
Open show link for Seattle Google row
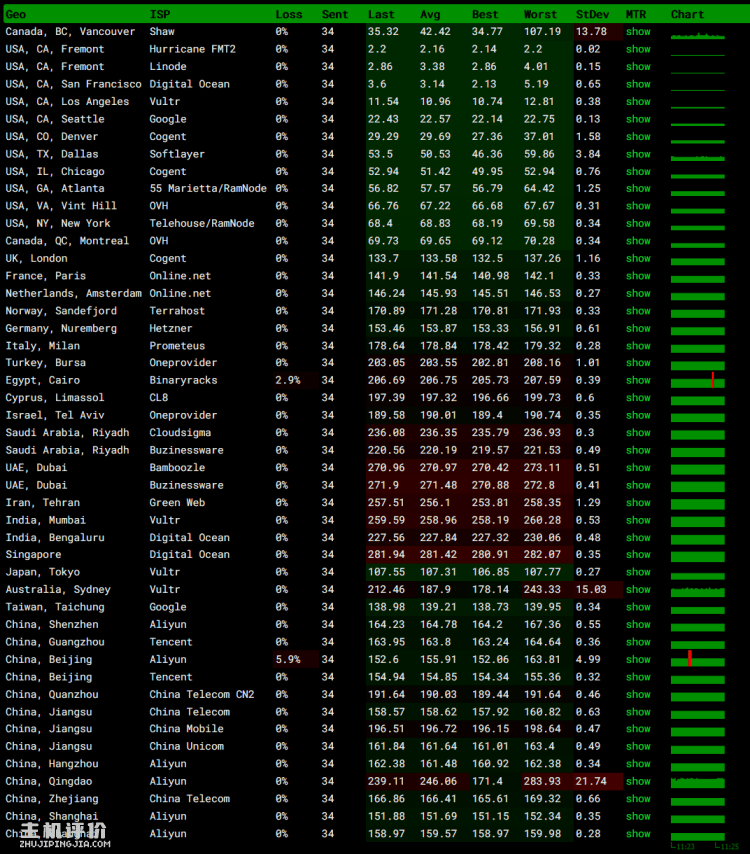click(638, 119)
